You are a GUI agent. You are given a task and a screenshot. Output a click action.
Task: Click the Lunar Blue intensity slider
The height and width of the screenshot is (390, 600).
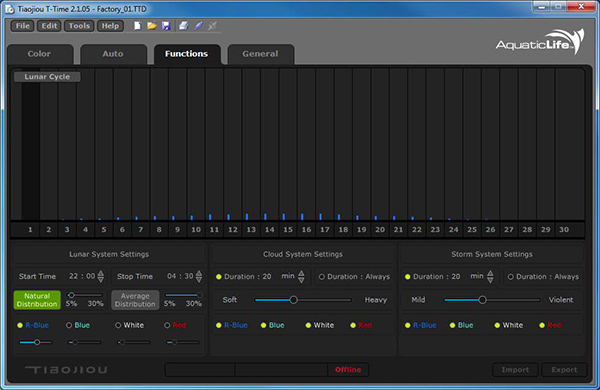85,342
